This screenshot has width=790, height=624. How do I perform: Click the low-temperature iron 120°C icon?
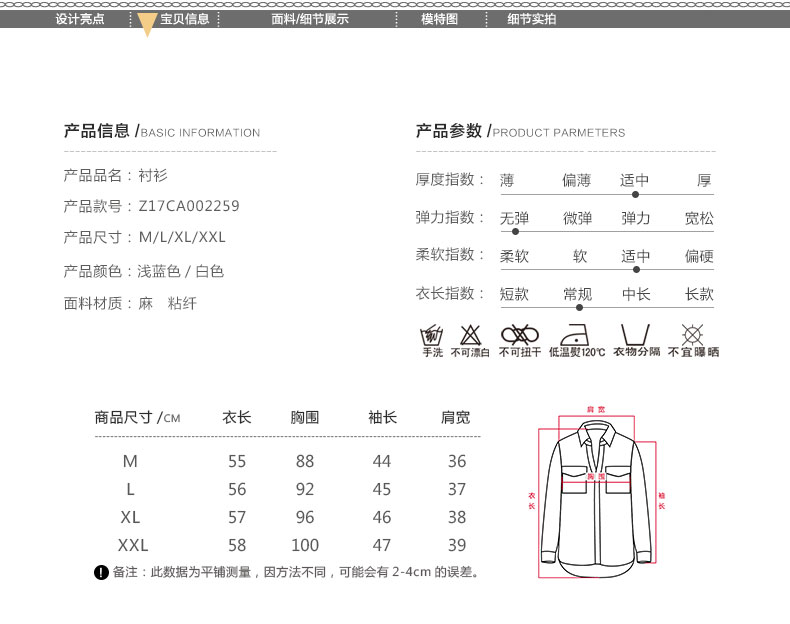click(577, 335)
